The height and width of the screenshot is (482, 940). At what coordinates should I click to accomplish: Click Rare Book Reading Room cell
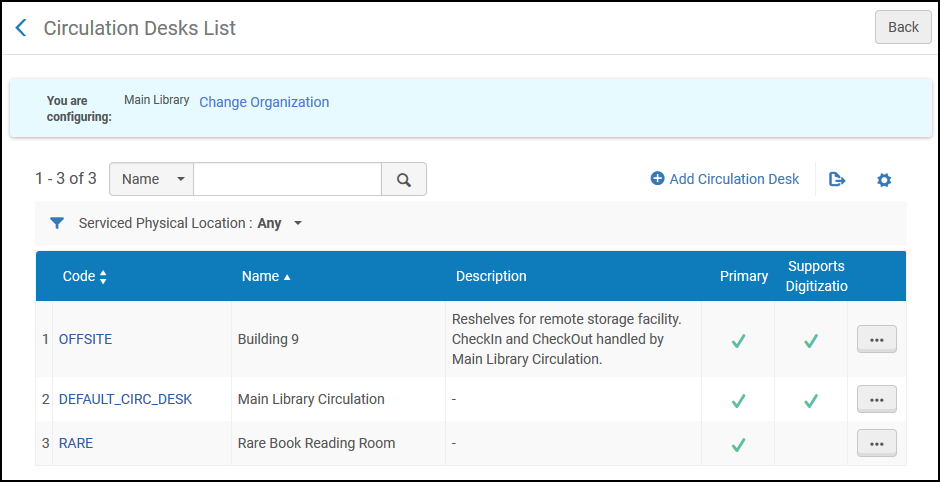pyautogui.click(x=317, y=444)
